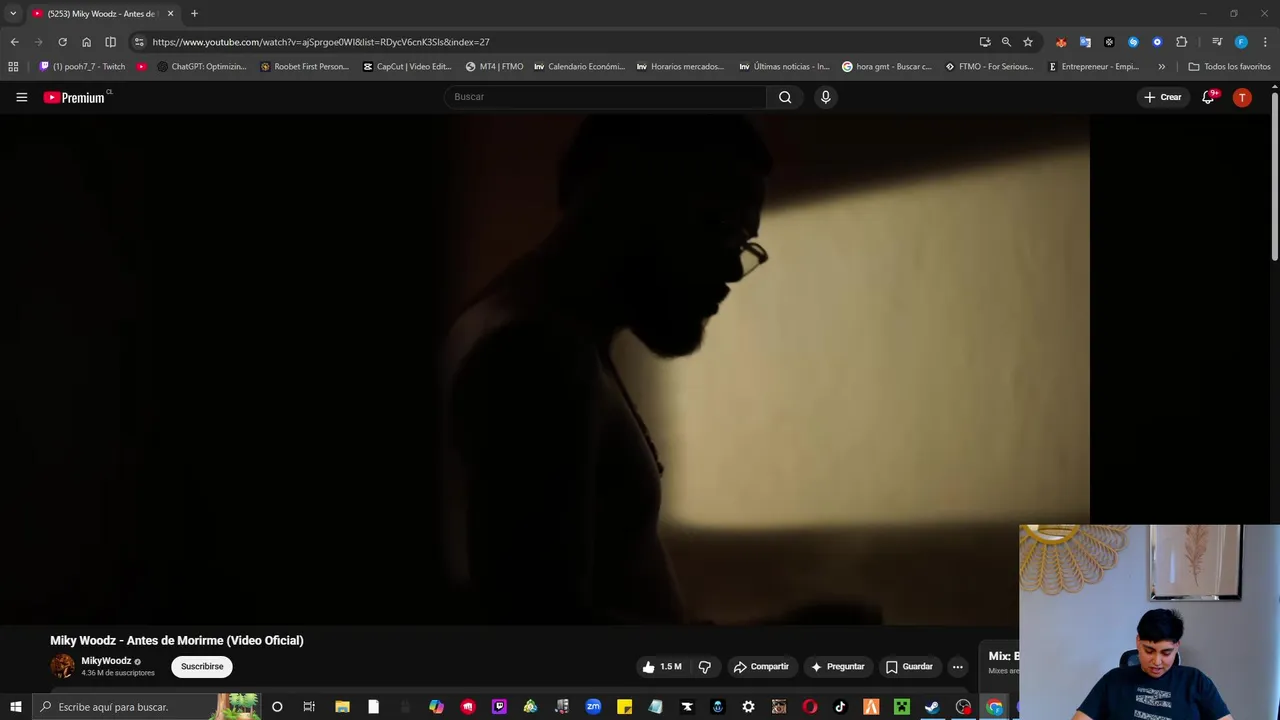Open FTMO For Serious bookmark
The width and height of the screenshot is (1280, 720).
989,67
